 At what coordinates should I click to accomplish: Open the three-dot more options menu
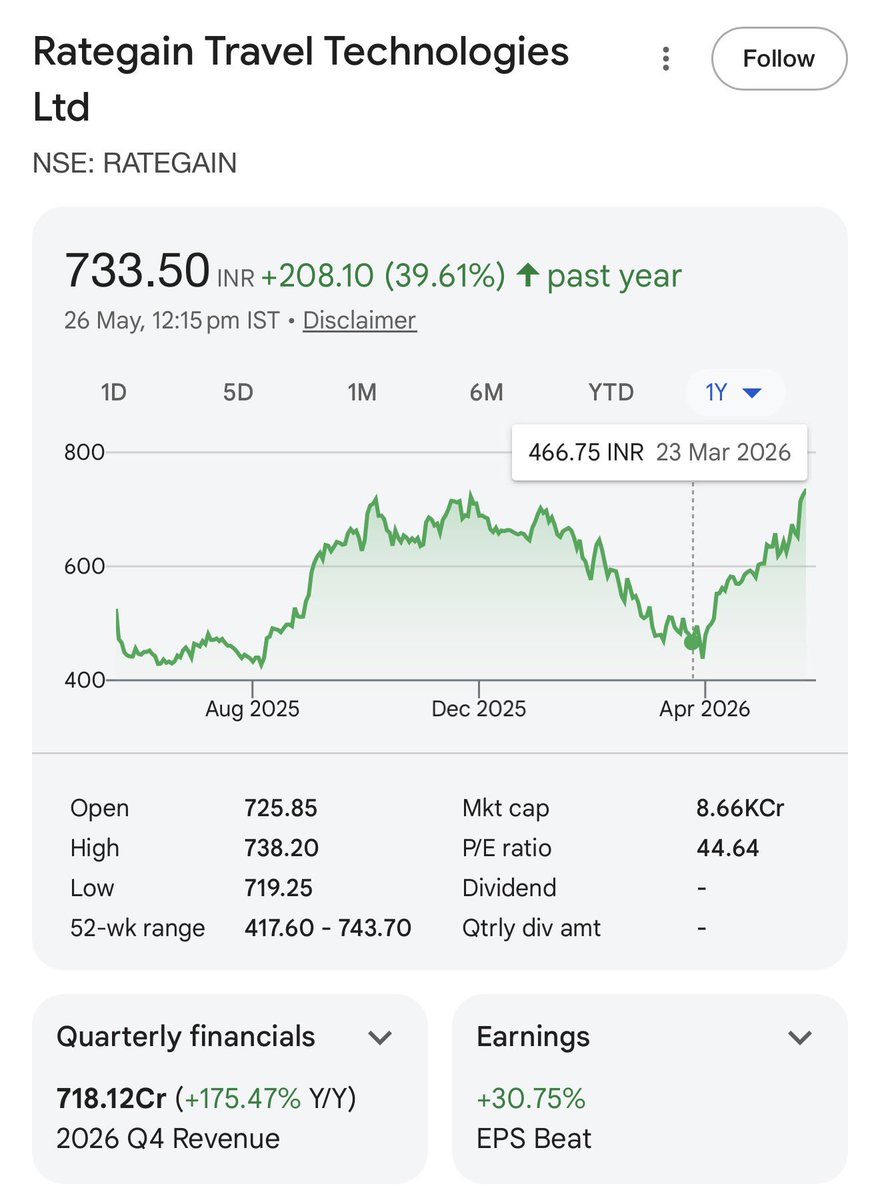pos(666,59)
